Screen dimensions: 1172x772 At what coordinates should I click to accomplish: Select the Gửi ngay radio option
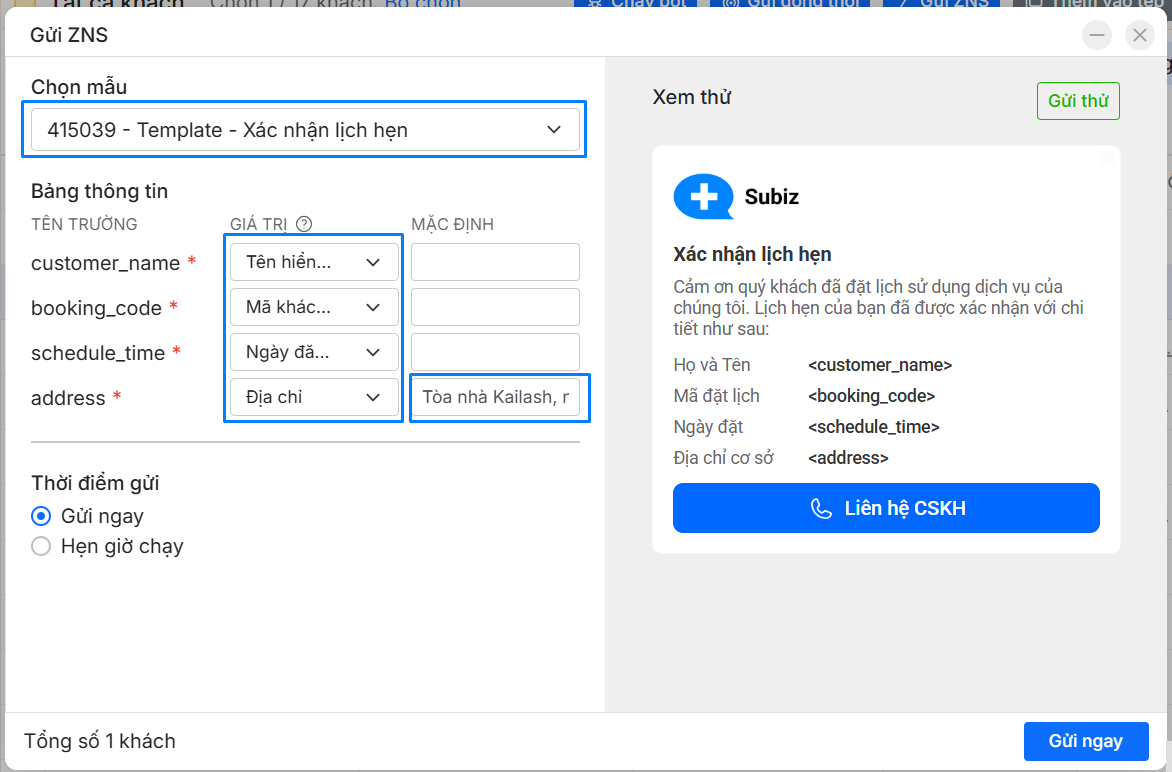[x=41, y=516]
